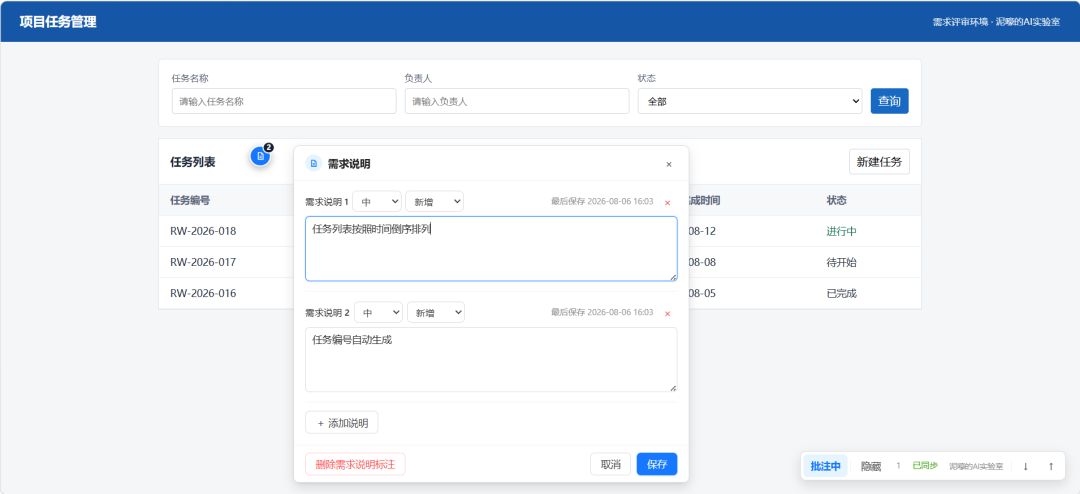Go to next annotation with down arrow
This screenshot has height=494, width=1080.
pyautogui.click(x=1025, y=466)
